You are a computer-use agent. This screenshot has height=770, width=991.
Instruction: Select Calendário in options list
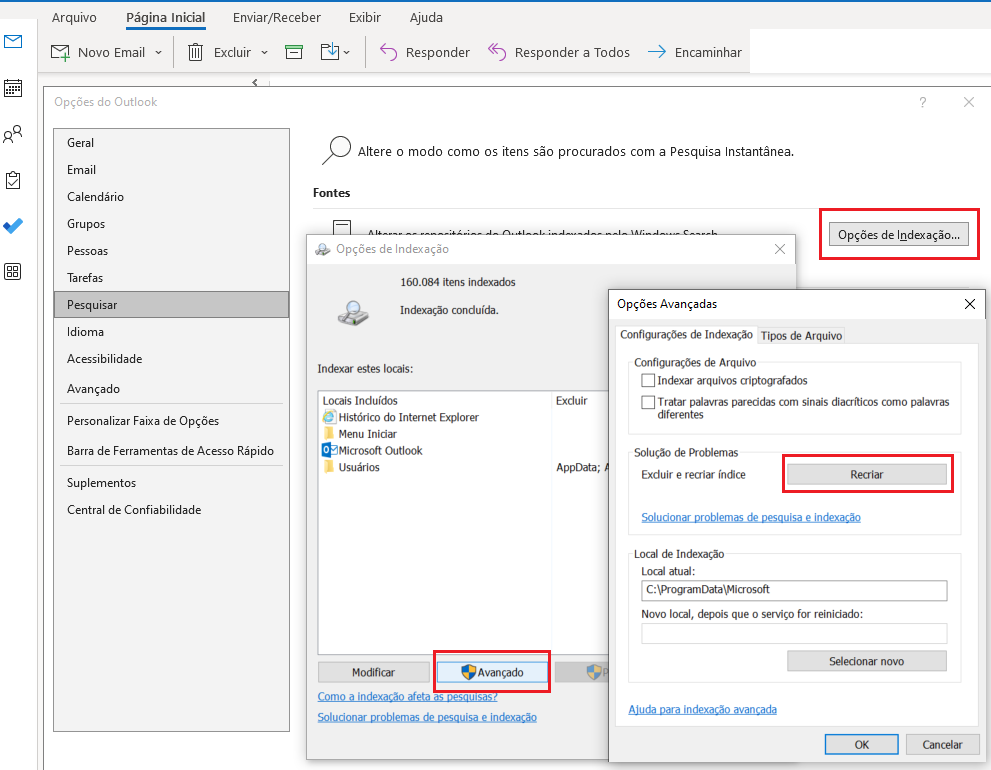(x=171, y=197)
